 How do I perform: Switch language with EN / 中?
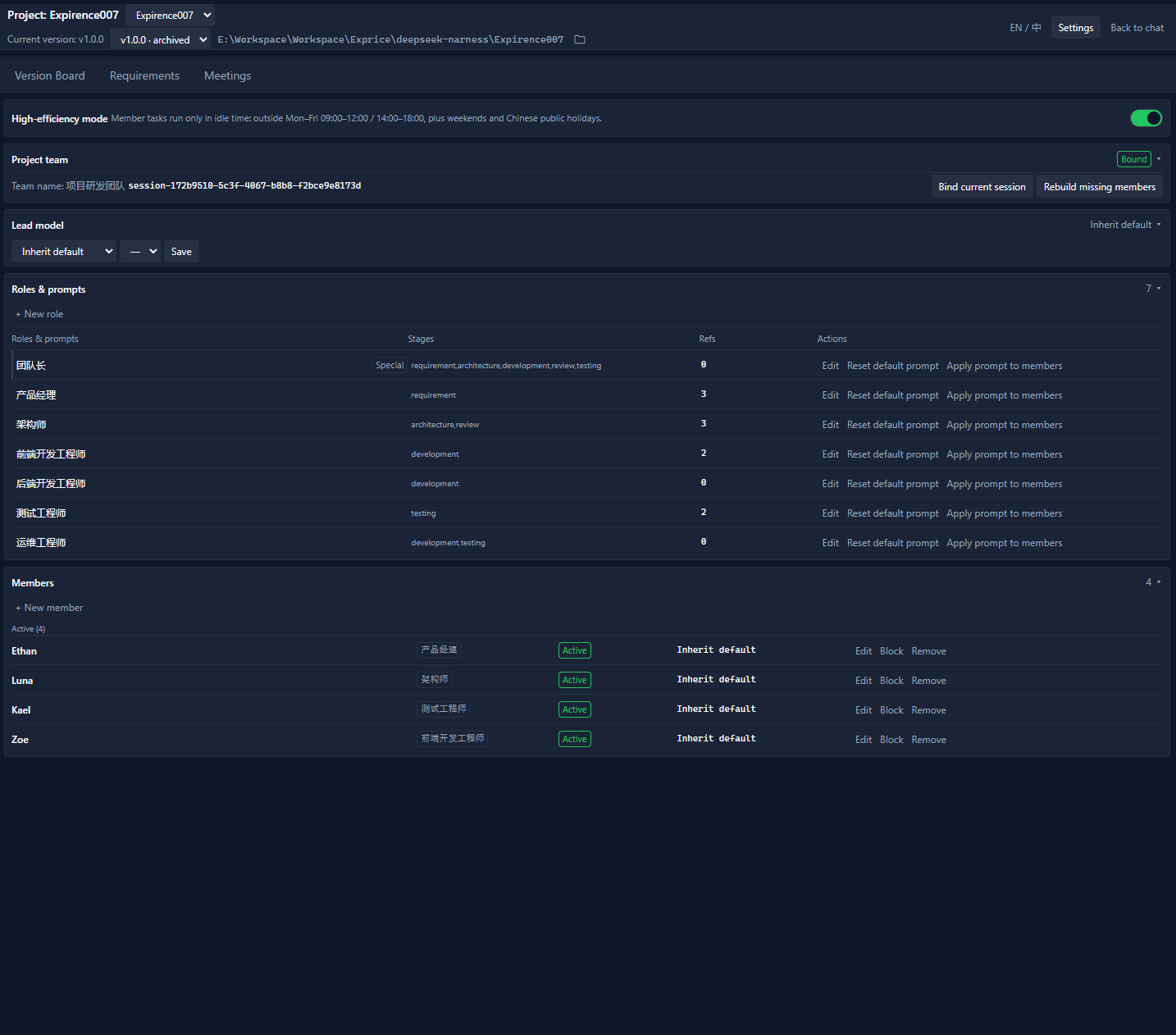(1025, 28)
